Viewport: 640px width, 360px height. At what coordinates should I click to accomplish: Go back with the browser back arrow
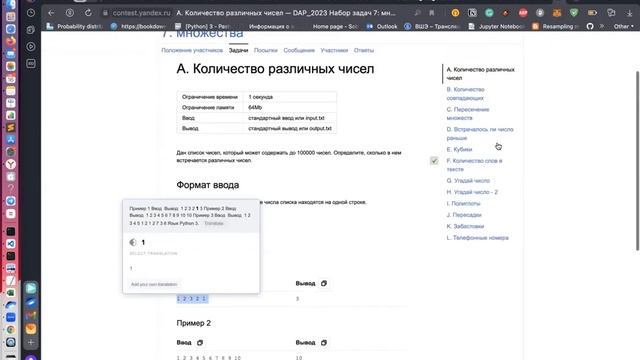pos(51,13)
